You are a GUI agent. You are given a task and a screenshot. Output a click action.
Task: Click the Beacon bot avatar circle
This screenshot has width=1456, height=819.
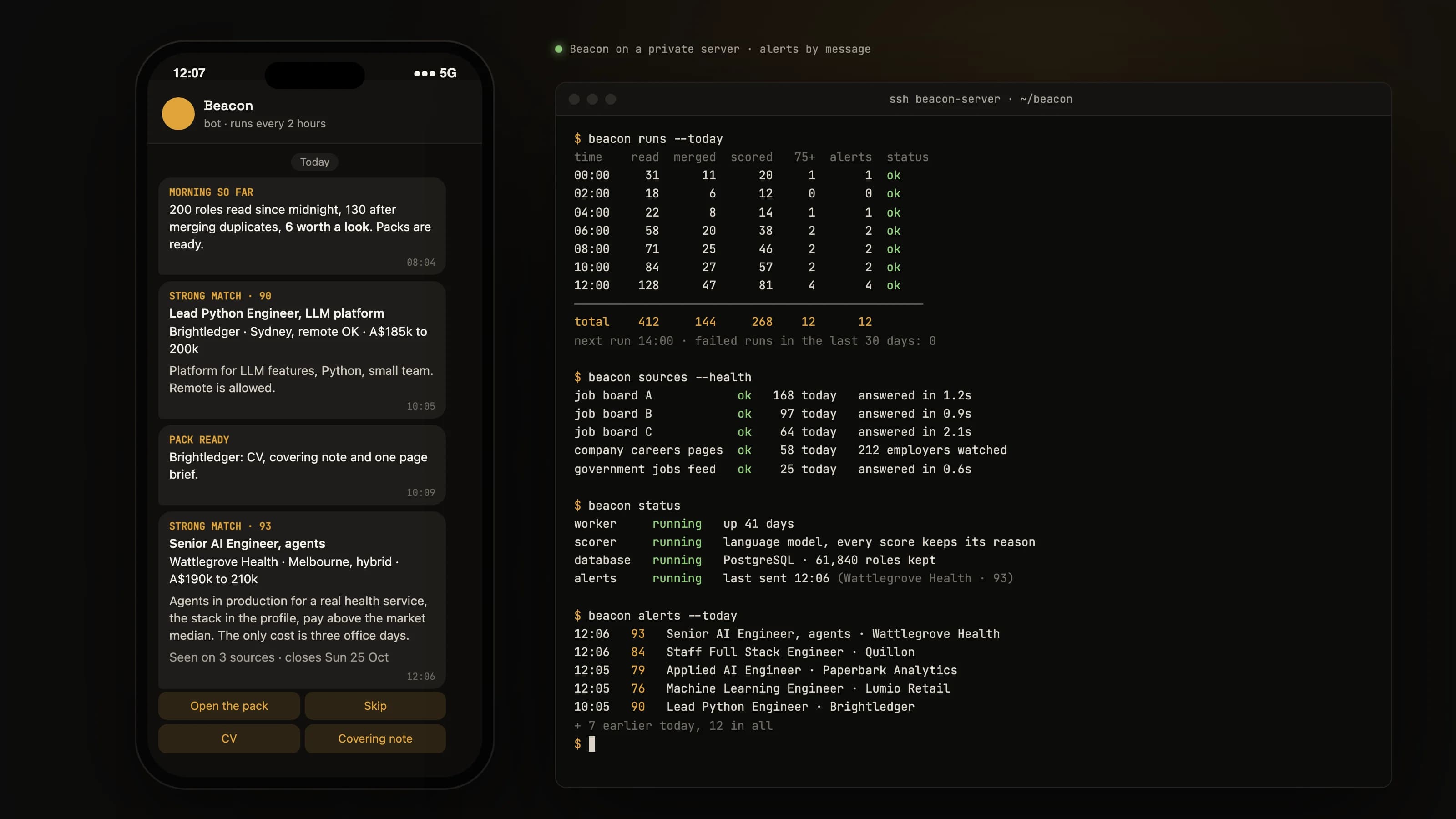[178, 114]
